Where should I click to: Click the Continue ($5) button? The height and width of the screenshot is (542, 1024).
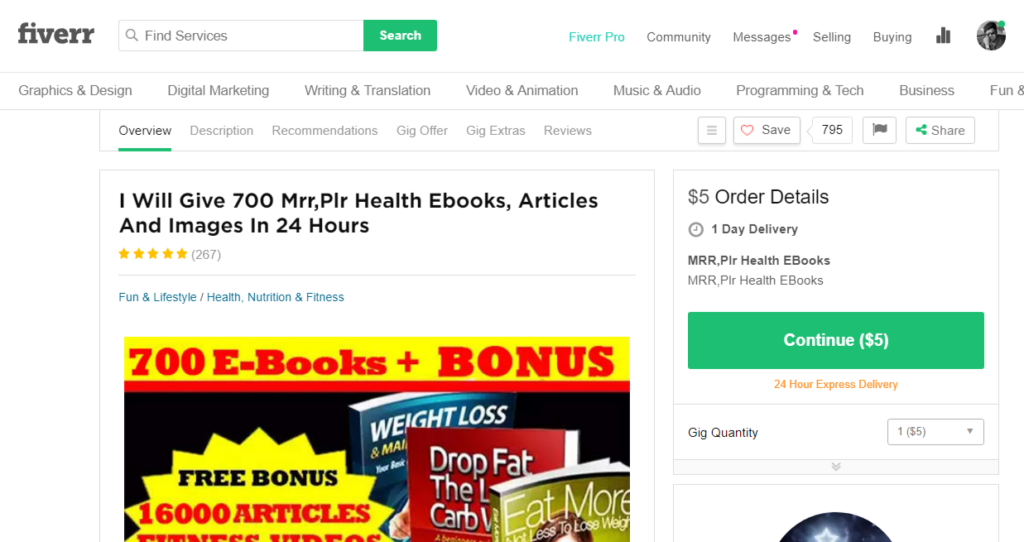click(x=835, y=340)
